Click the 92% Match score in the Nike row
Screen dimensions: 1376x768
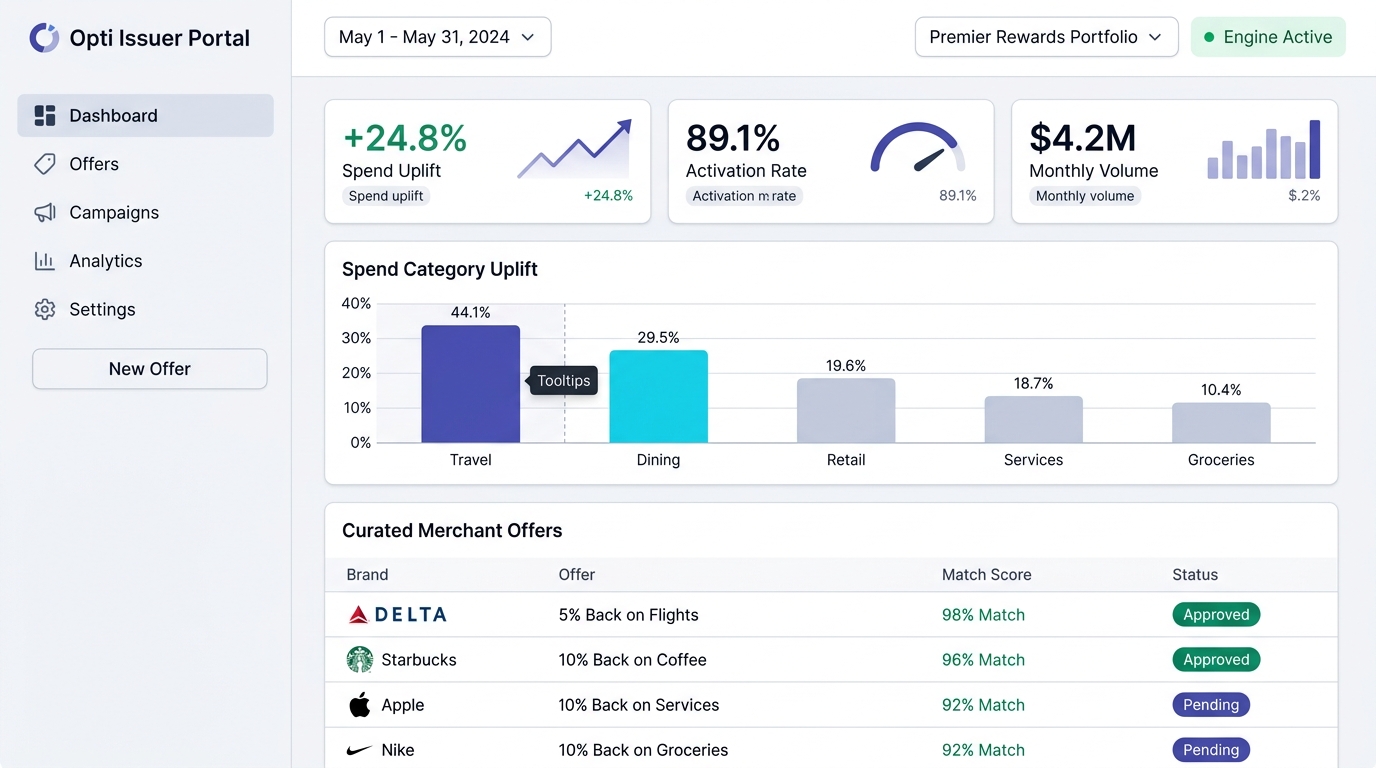[x=983, y=750]
